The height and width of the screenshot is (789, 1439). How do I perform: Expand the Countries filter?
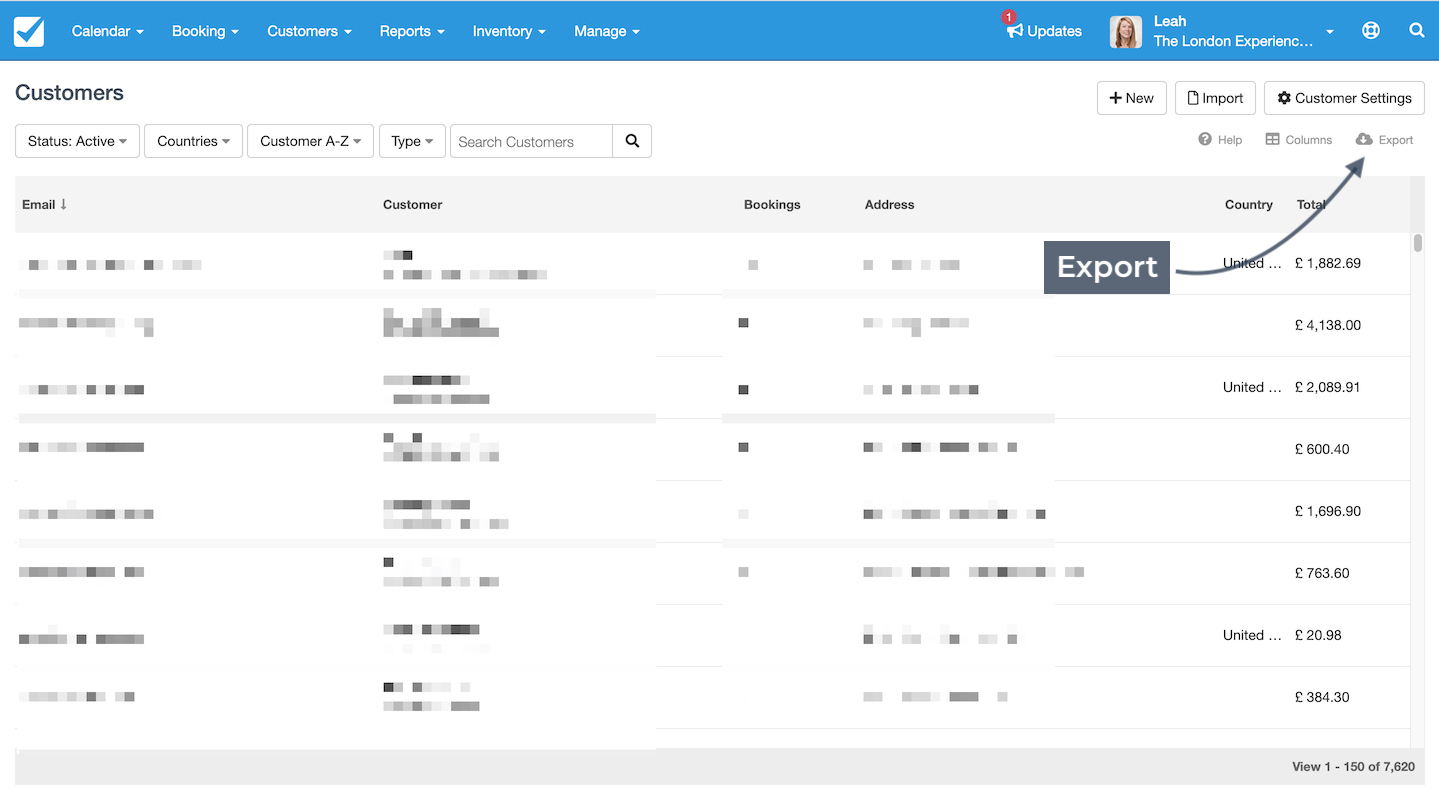[194, 141]
